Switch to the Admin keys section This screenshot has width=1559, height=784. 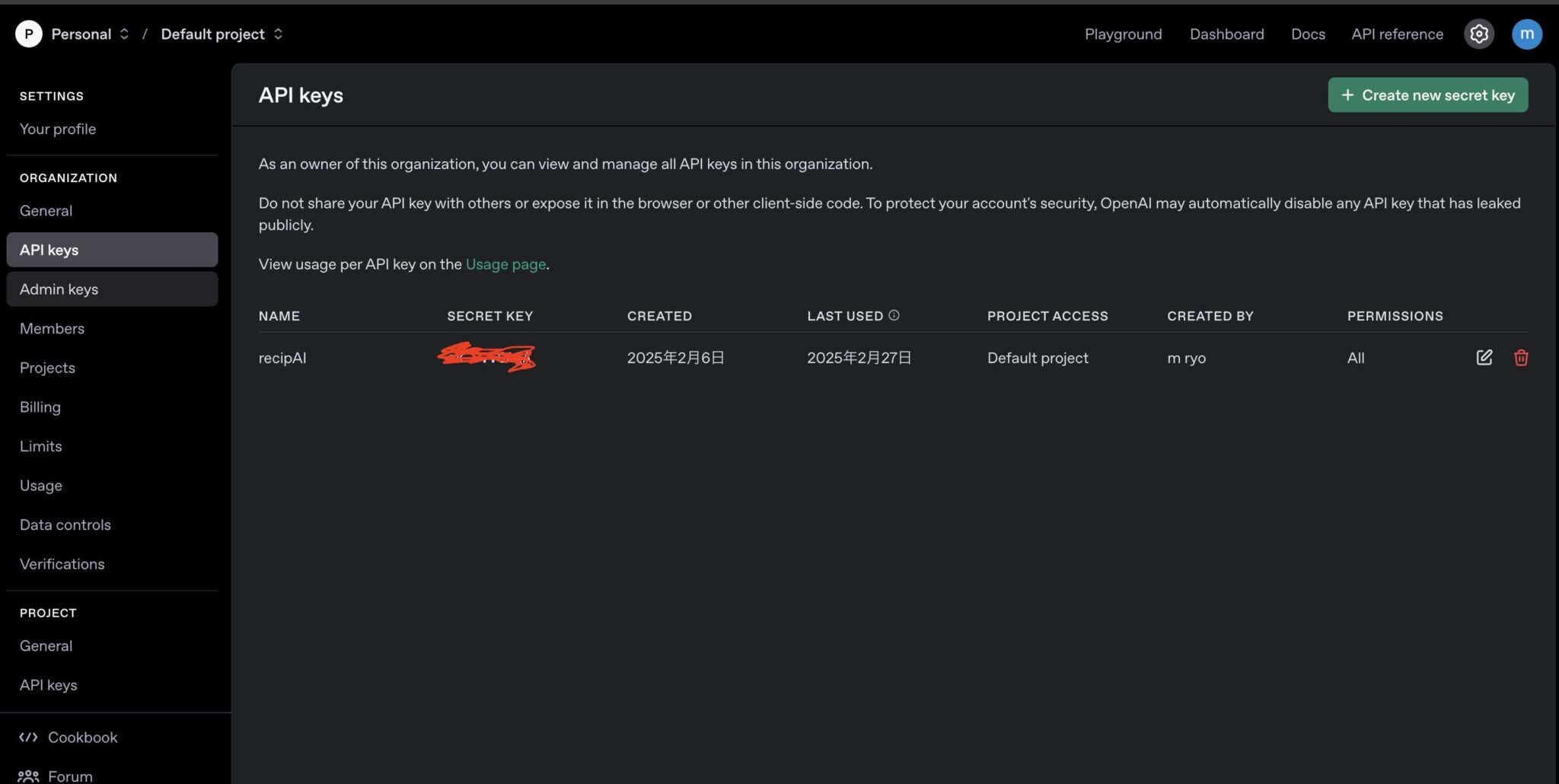pyautogui.click(x=59, y=288)
